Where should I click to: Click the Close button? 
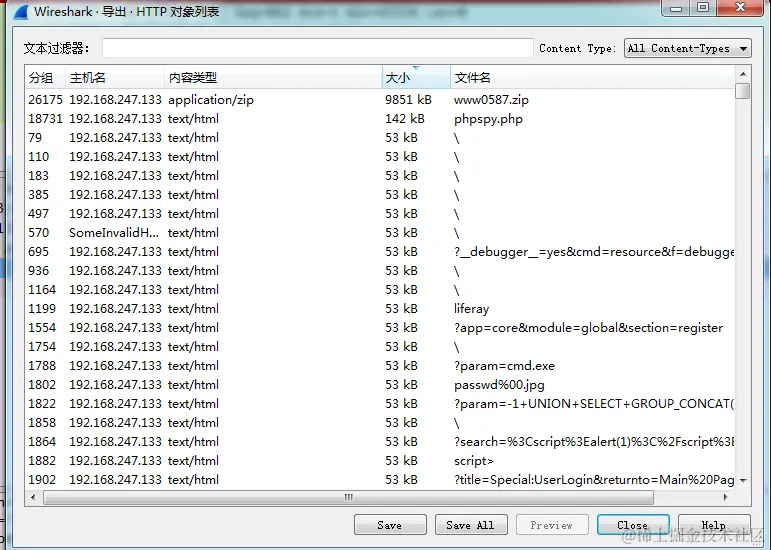pyautogui.click(x=633, y=525)
